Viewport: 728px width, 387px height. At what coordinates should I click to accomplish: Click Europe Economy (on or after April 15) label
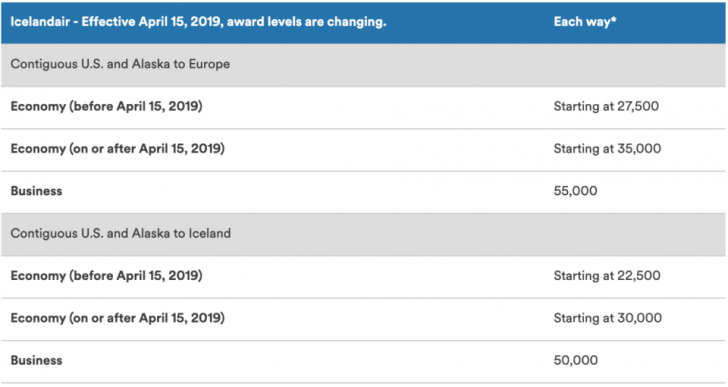[x=117, y=148]
